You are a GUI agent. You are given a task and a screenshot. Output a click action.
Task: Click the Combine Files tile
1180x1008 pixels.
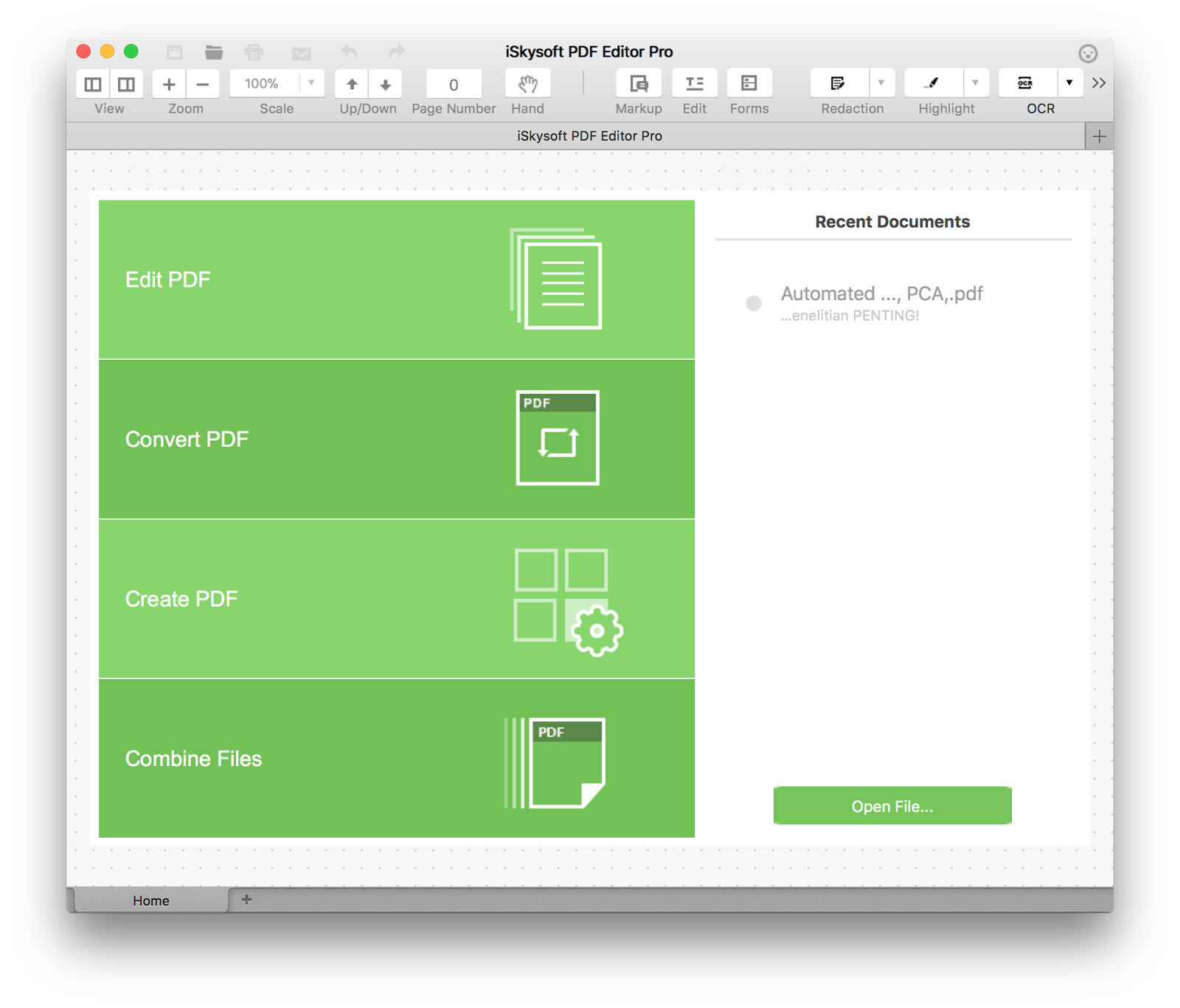click(397, 758)
